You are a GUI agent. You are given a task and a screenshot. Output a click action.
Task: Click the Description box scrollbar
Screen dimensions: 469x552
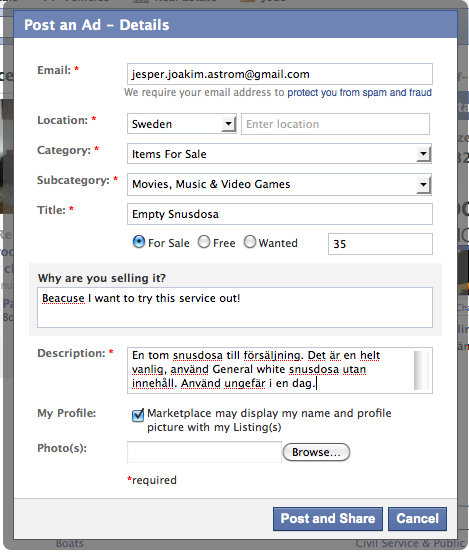coord(421,370)
